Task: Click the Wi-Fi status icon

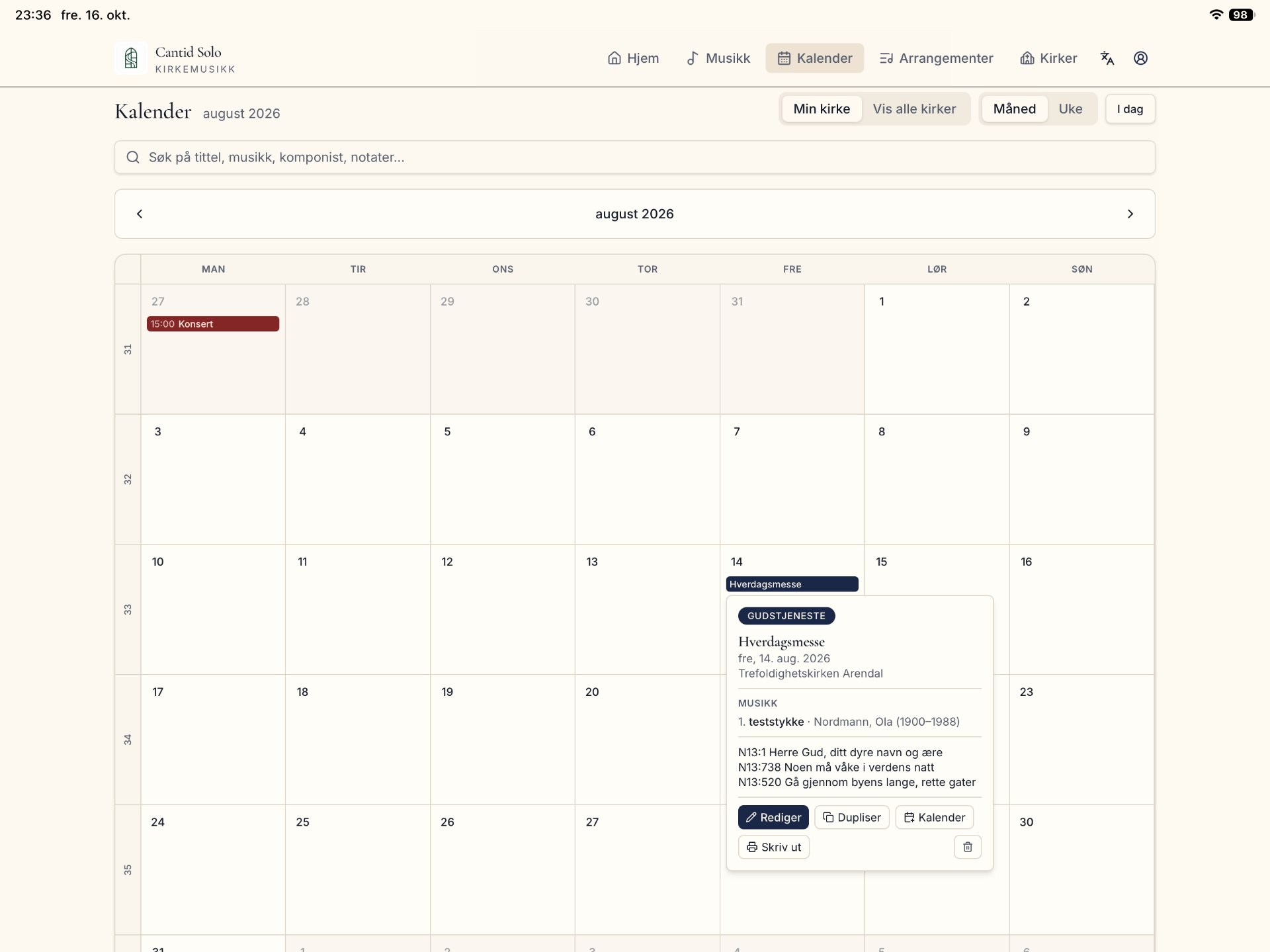Action: click(x=1216, y=15)
